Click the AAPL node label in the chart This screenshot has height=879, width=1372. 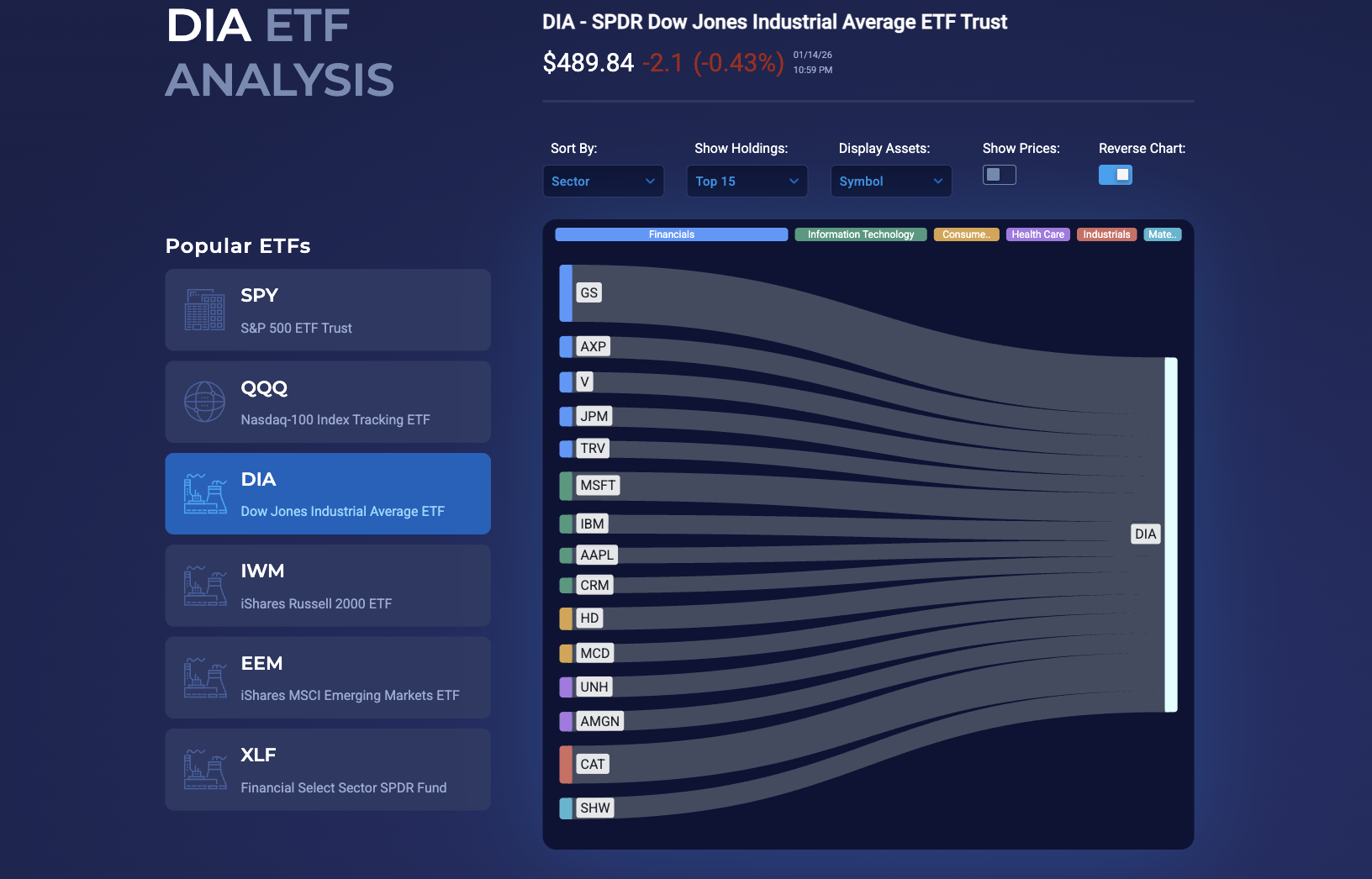(596, 555)
